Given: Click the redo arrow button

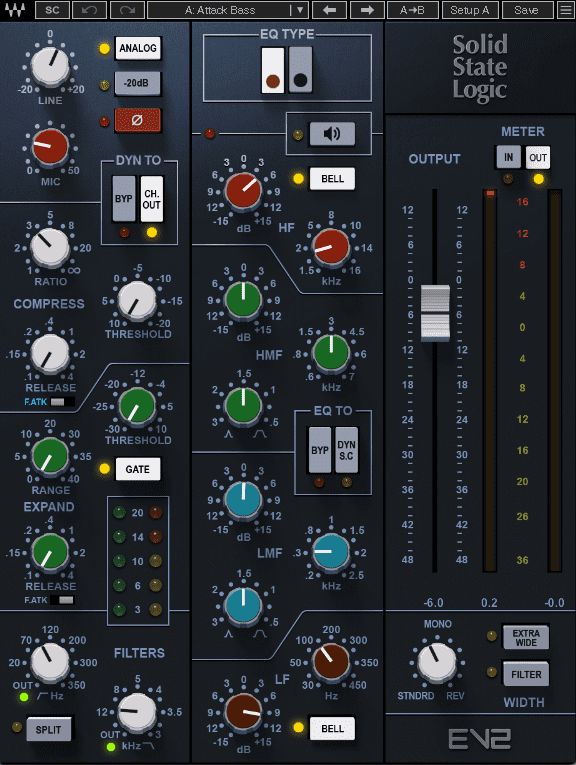Looking at the screenshot, I should [127, 10].
